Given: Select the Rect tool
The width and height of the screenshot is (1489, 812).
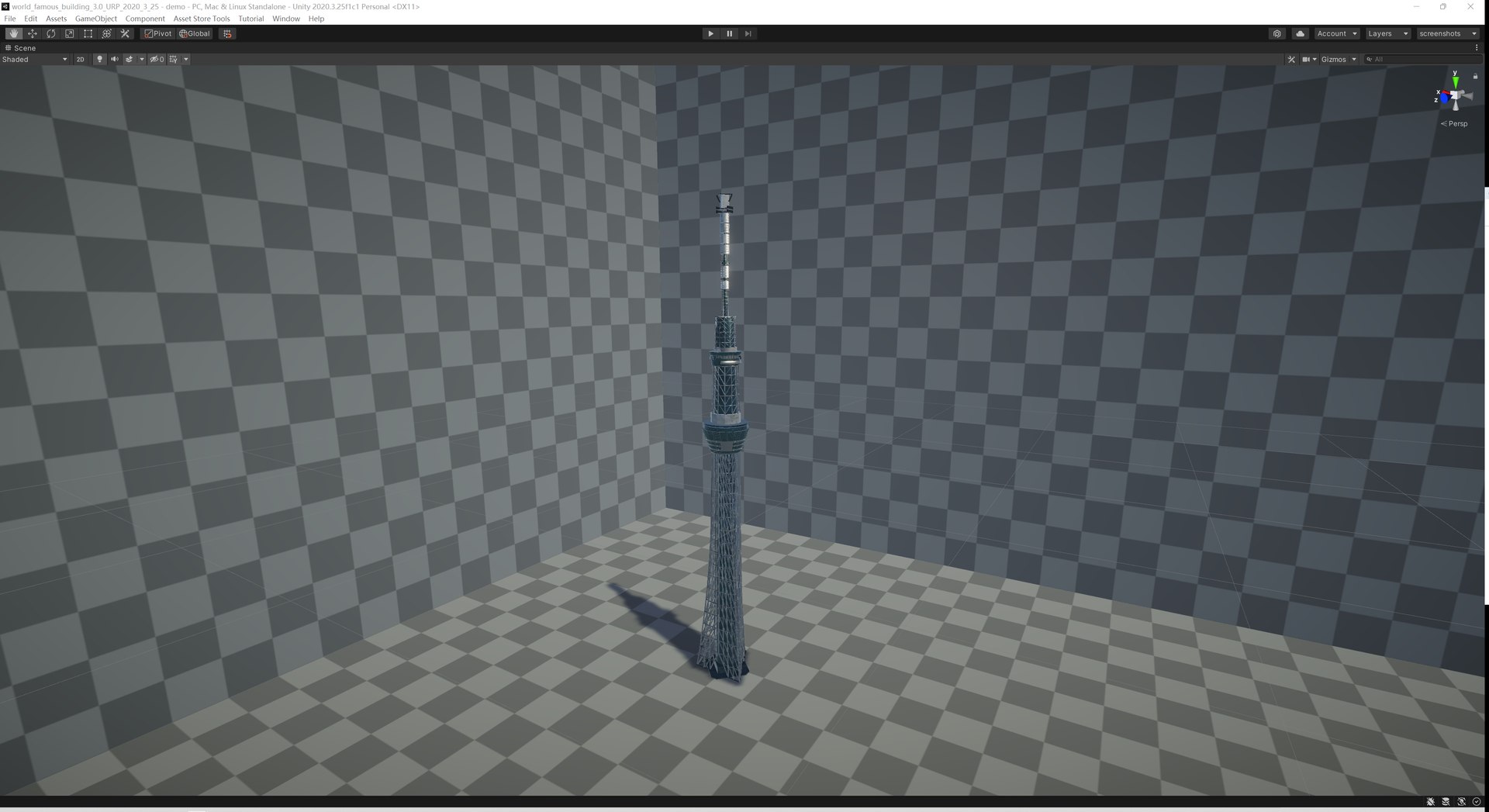Looking at the screenshot, I should [x=88, y=33].
